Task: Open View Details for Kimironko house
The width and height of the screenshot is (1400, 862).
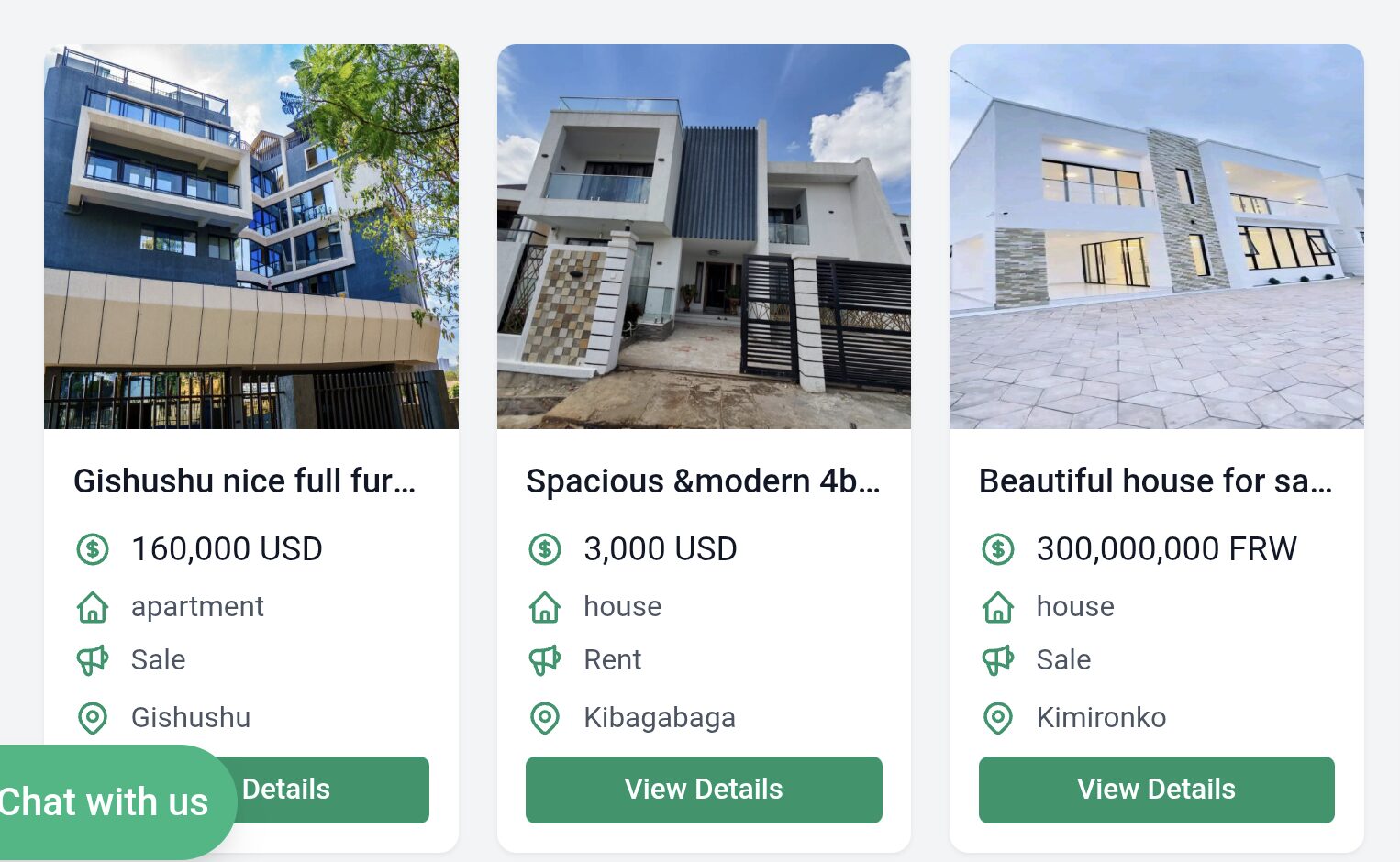Action: point(1156,790)
